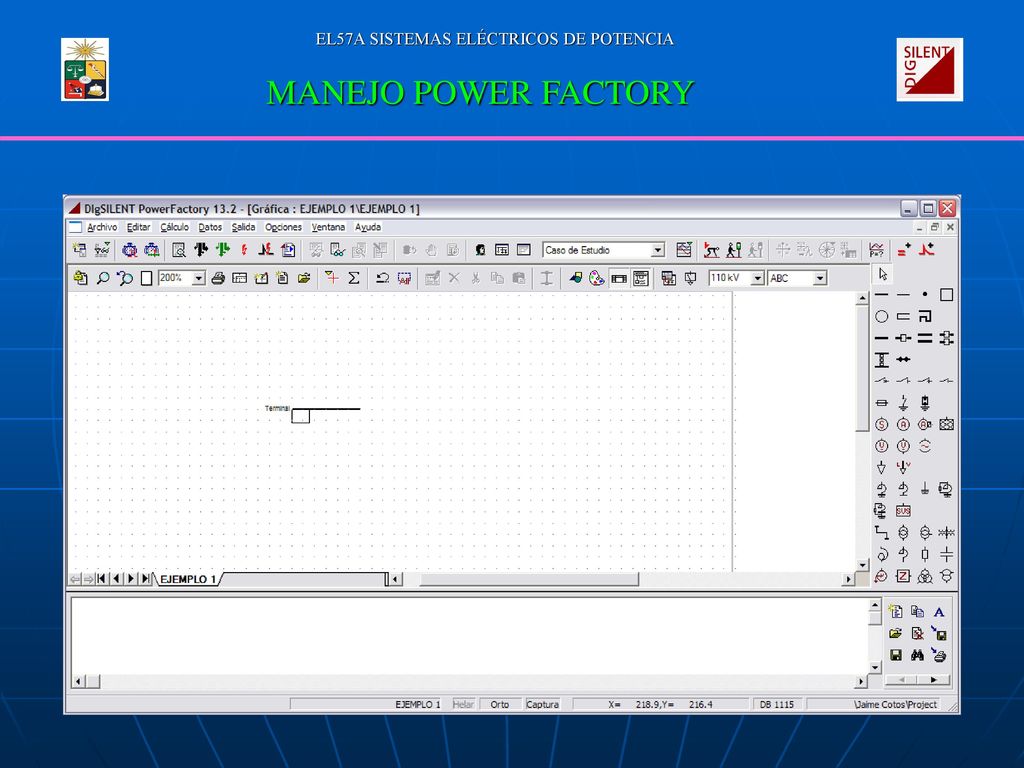Select the synchronous machine S symbol tool
The width and height of the screenshot is (1024, 768).
point(882,424)
